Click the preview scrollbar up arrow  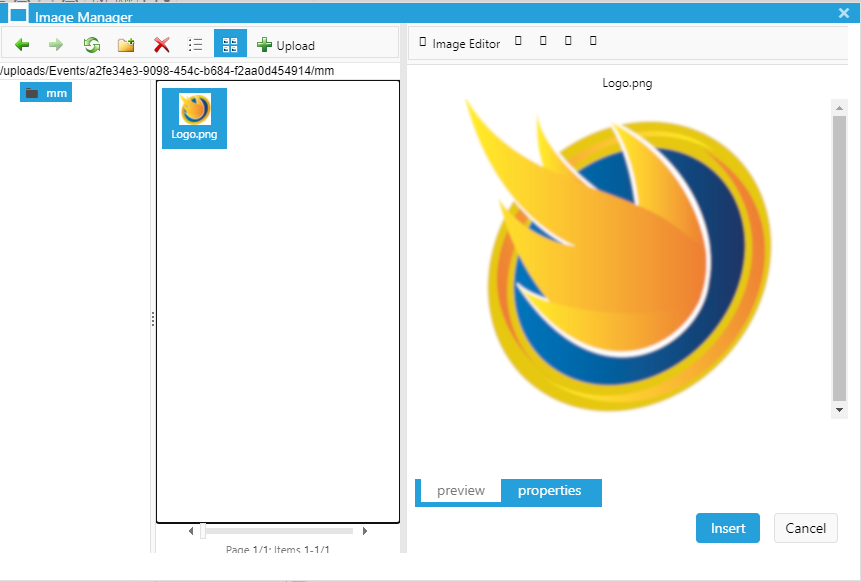[x=839, y=108]
